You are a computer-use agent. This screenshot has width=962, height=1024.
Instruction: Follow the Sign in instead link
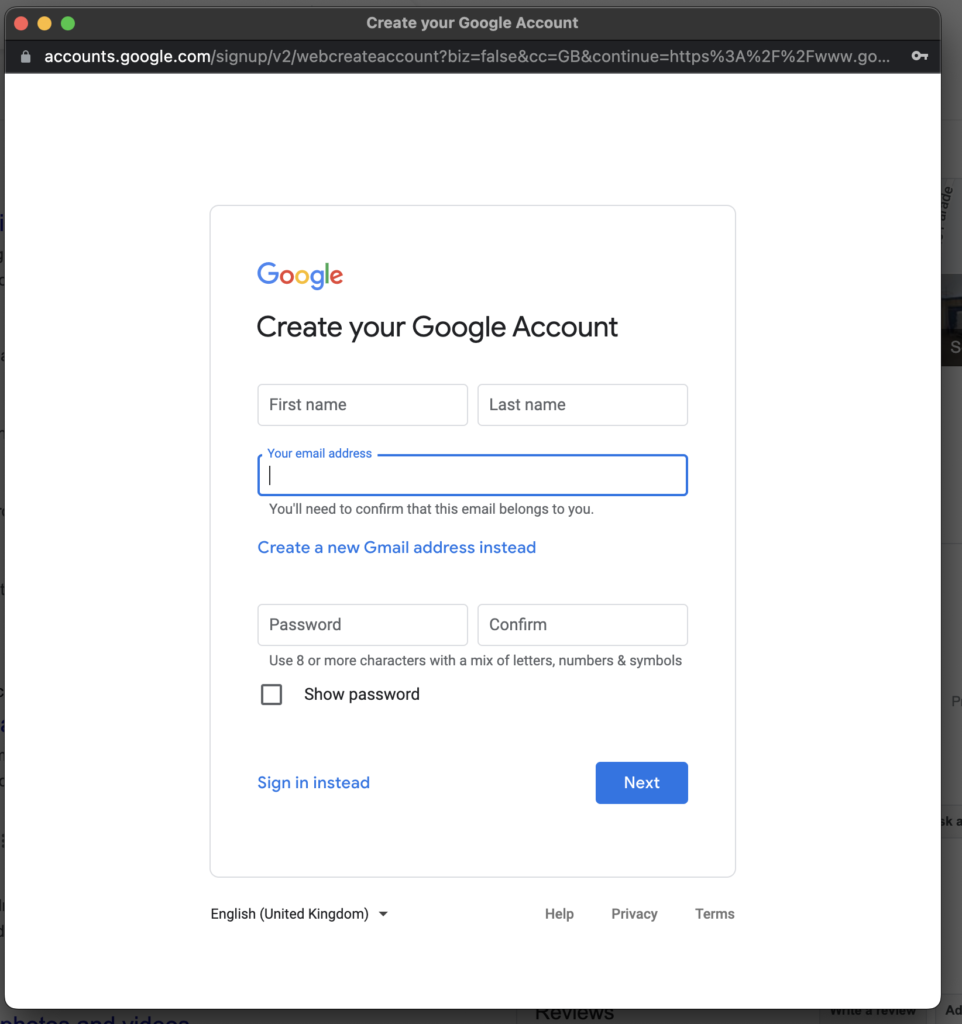click(x=313, y=783)
